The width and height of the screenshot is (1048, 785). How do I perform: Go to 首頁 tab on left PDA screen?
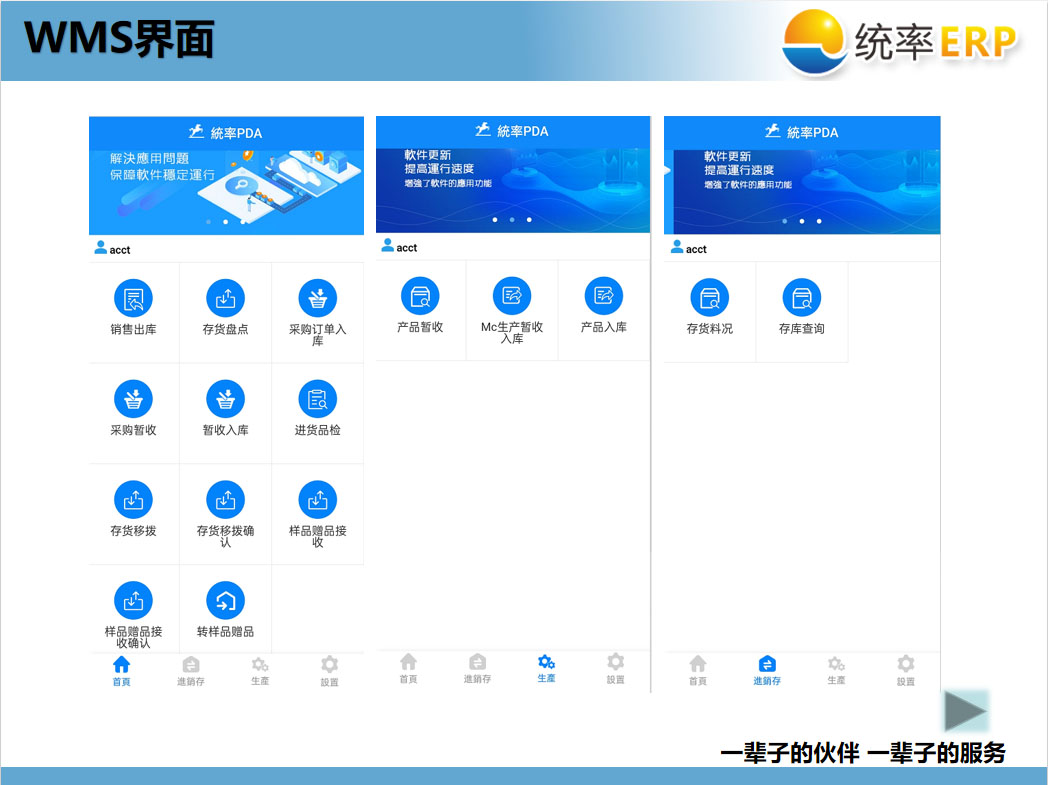click(122, 671)
